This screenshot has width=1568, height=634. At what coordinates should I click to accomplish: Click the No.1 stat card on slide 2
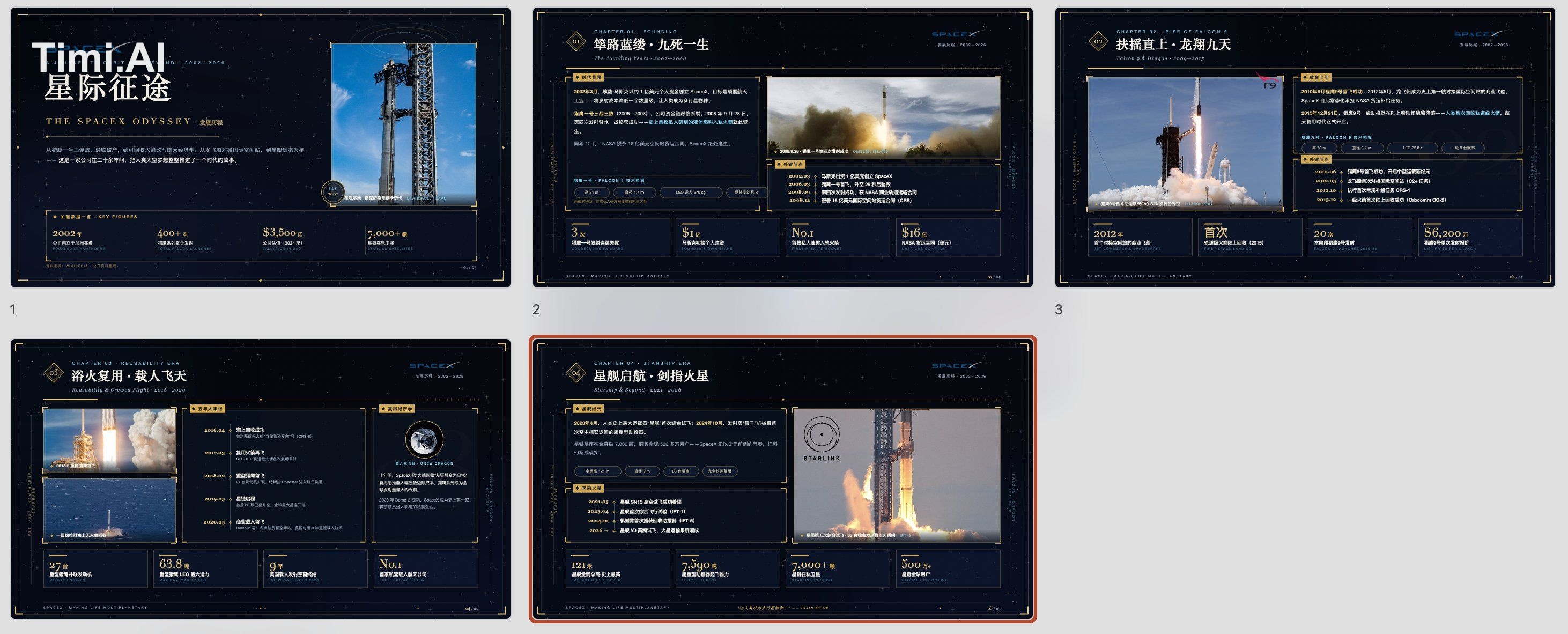(838, 237)
